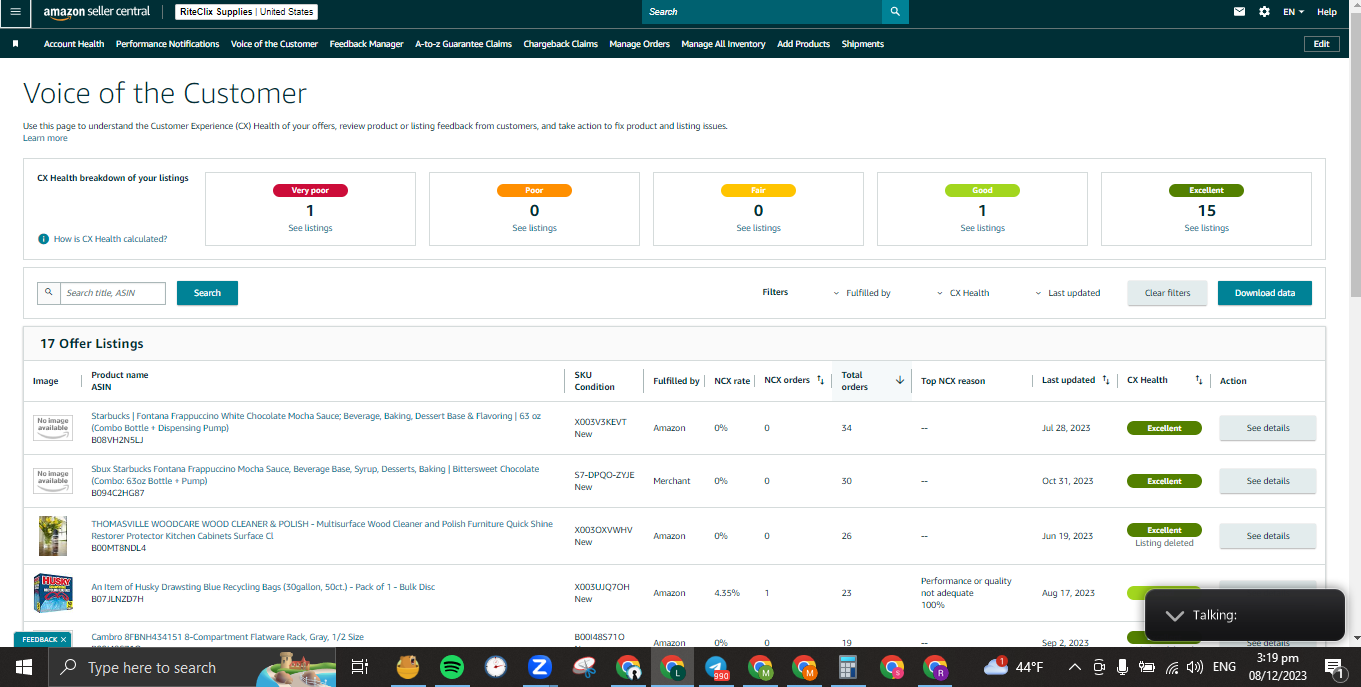The image size is (1361, 687).
Task: Expand the Talking popup chevron
Action: click(x=1175, y=615)
